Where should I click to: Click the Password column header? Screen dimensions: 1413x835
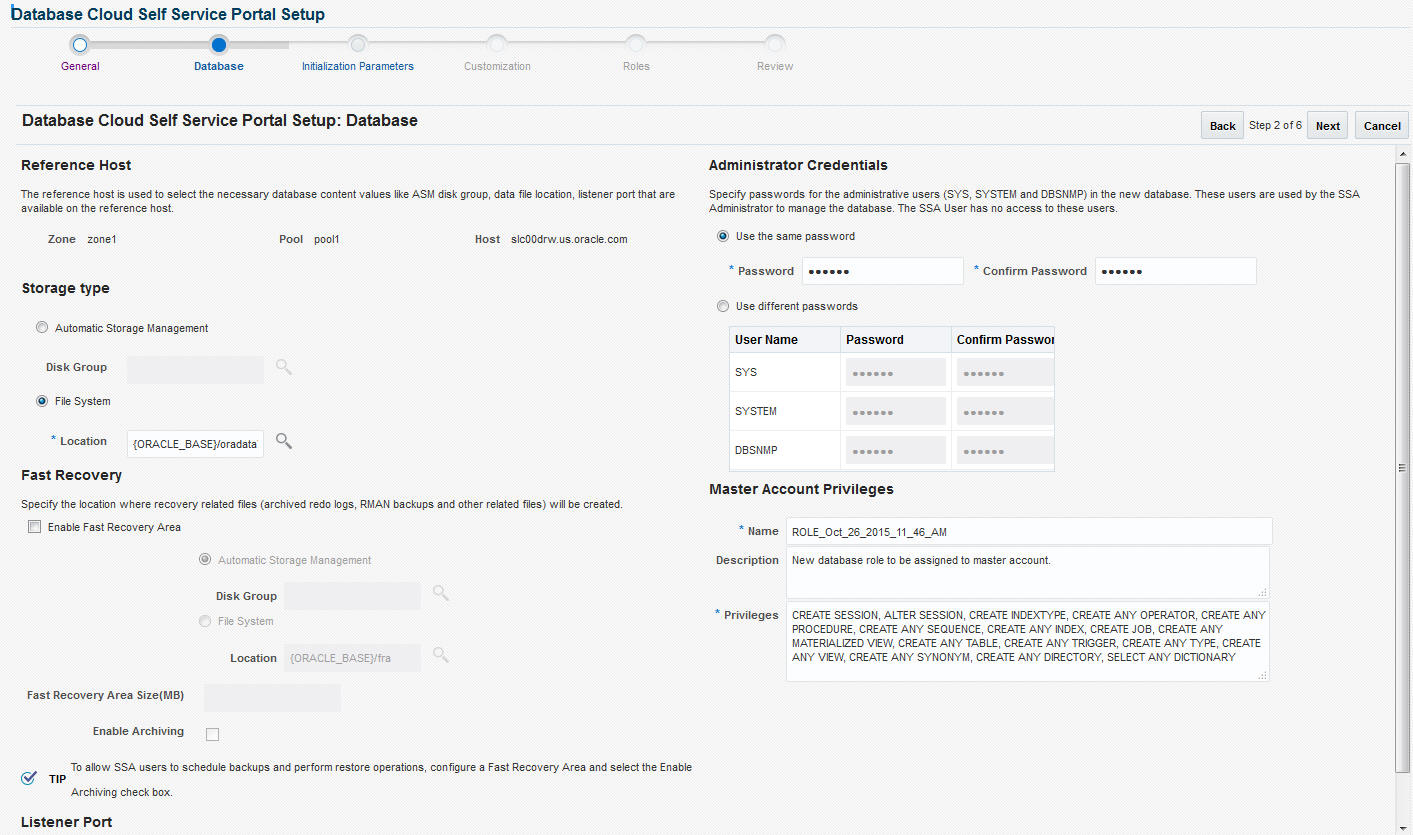pos(896,340)
